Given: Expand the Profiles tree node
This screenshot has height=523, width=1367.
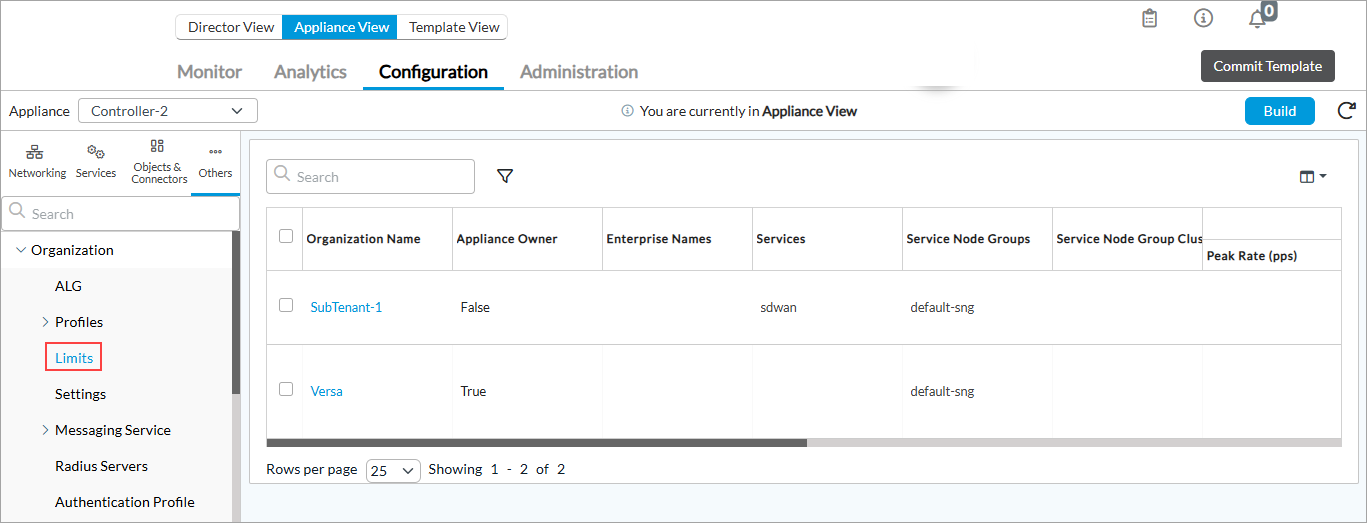Looking at the screenshot, I should [46, 322].
